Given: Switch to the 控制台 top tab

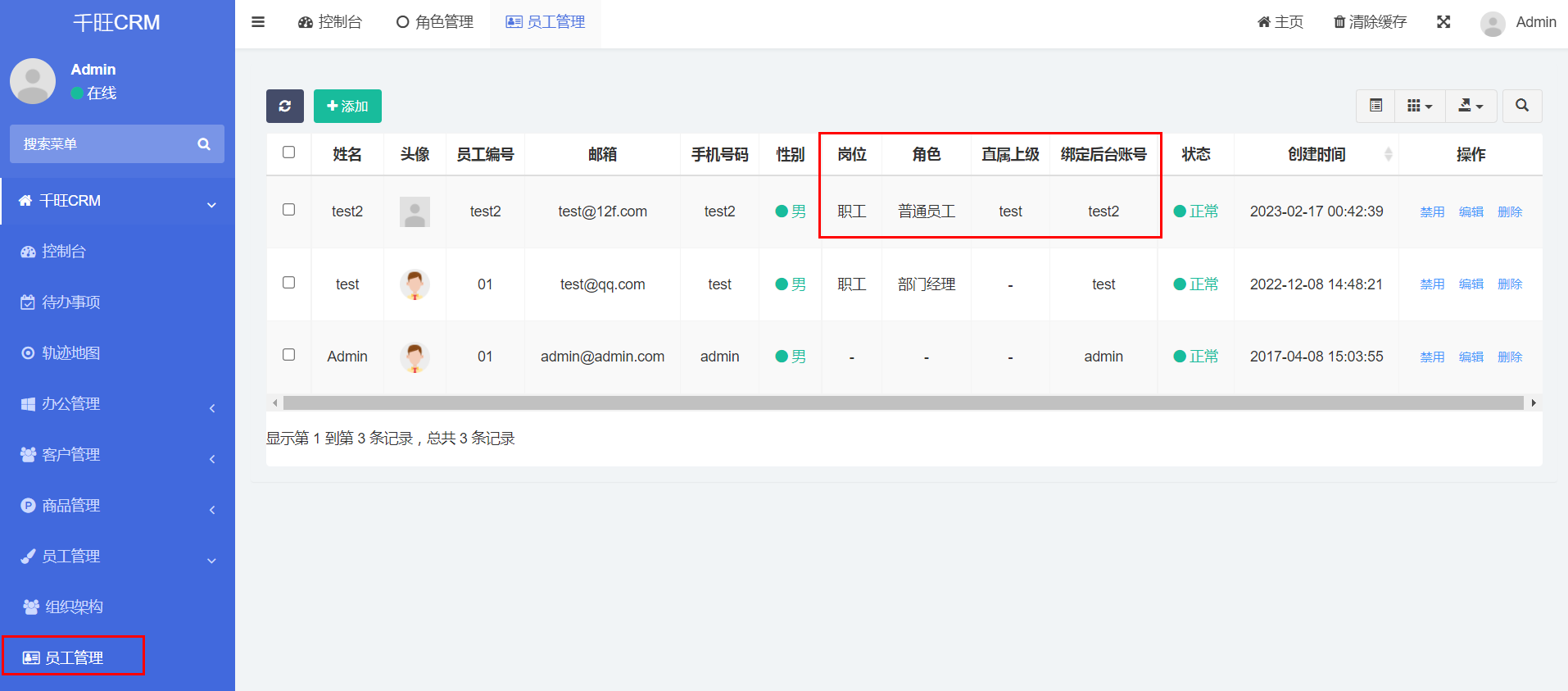Looking at the screenshot, I should [x=330, y=22].
